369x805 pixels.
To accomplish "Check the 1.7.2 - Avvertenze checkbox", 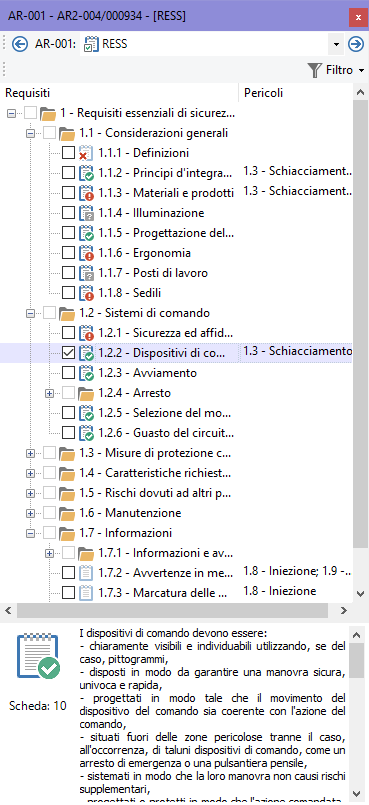I will pyautogui.click(x=69, y=572).
